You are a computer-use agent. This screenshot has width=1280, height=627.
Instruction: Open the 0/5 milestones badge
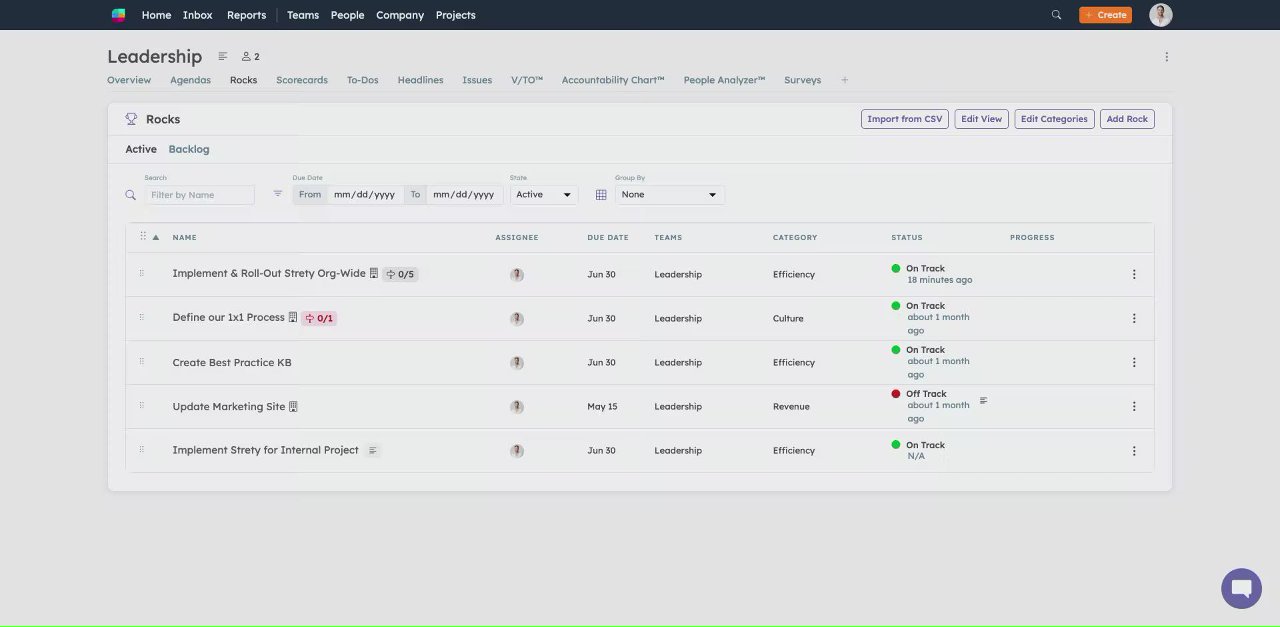[x=400, y=274]
